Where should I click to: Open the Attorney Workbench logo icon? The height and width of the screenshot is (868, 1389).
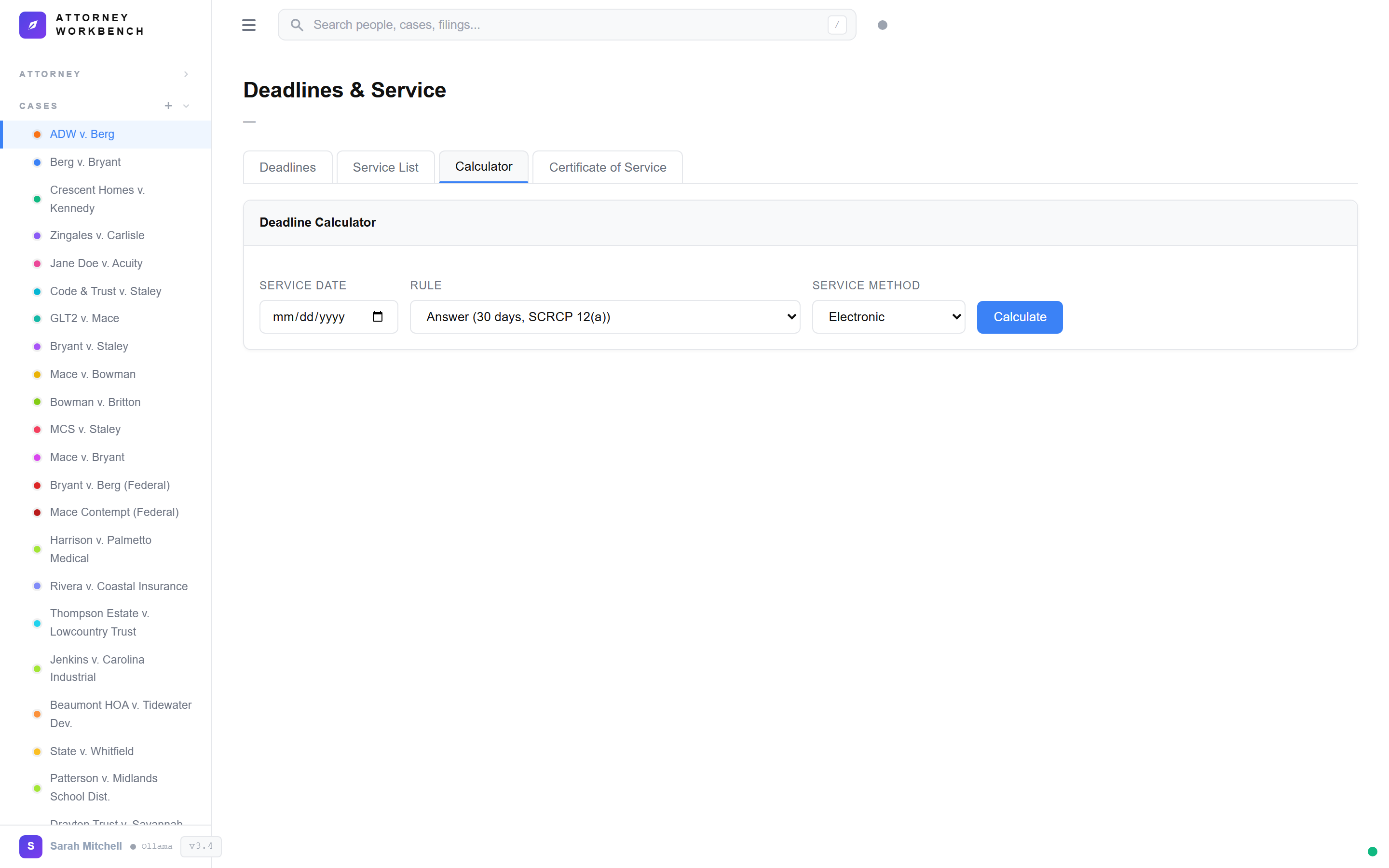[x=33, y=25]
